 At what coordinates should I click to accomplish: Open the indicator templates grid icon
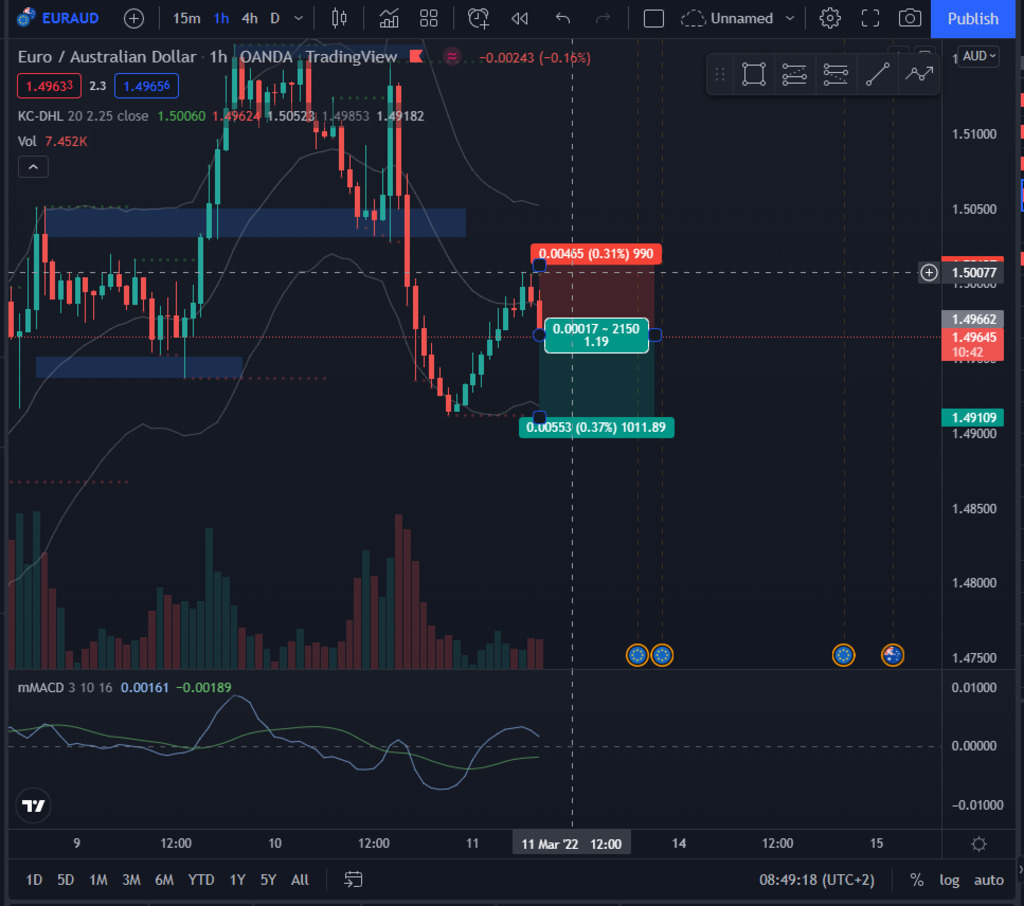[x=429, y=18]
